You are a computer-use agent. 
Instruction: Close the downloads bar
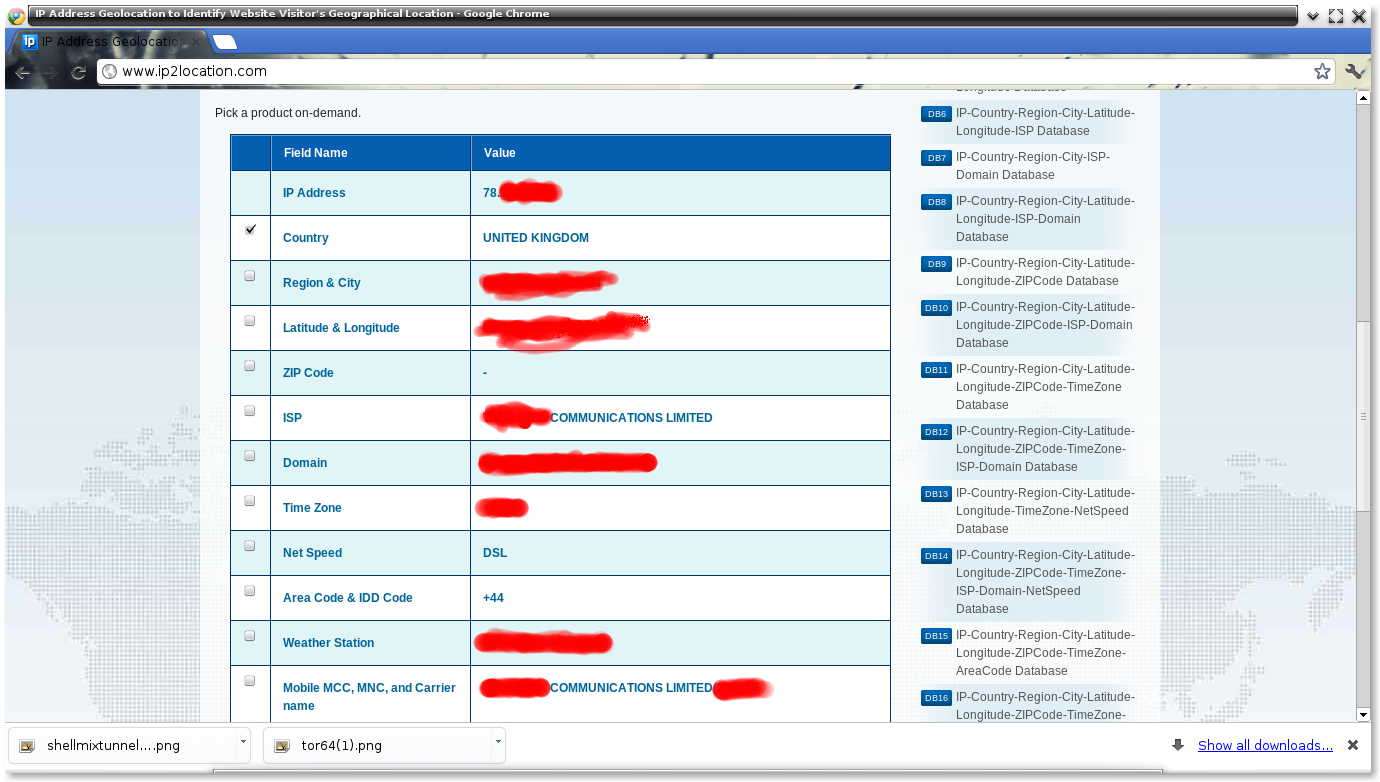(1353, 745)
